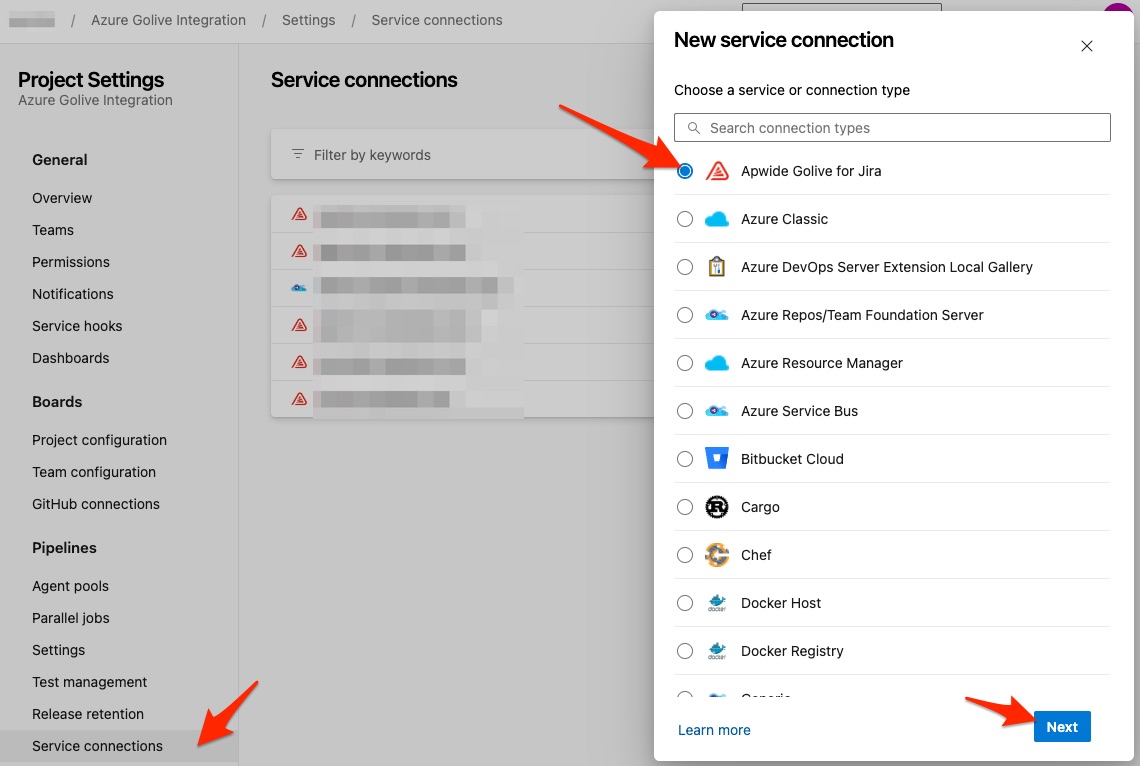Close the New service connection dialog
The height and width of the screenshot is (766, 1140).
click(x=1087, y=46)
